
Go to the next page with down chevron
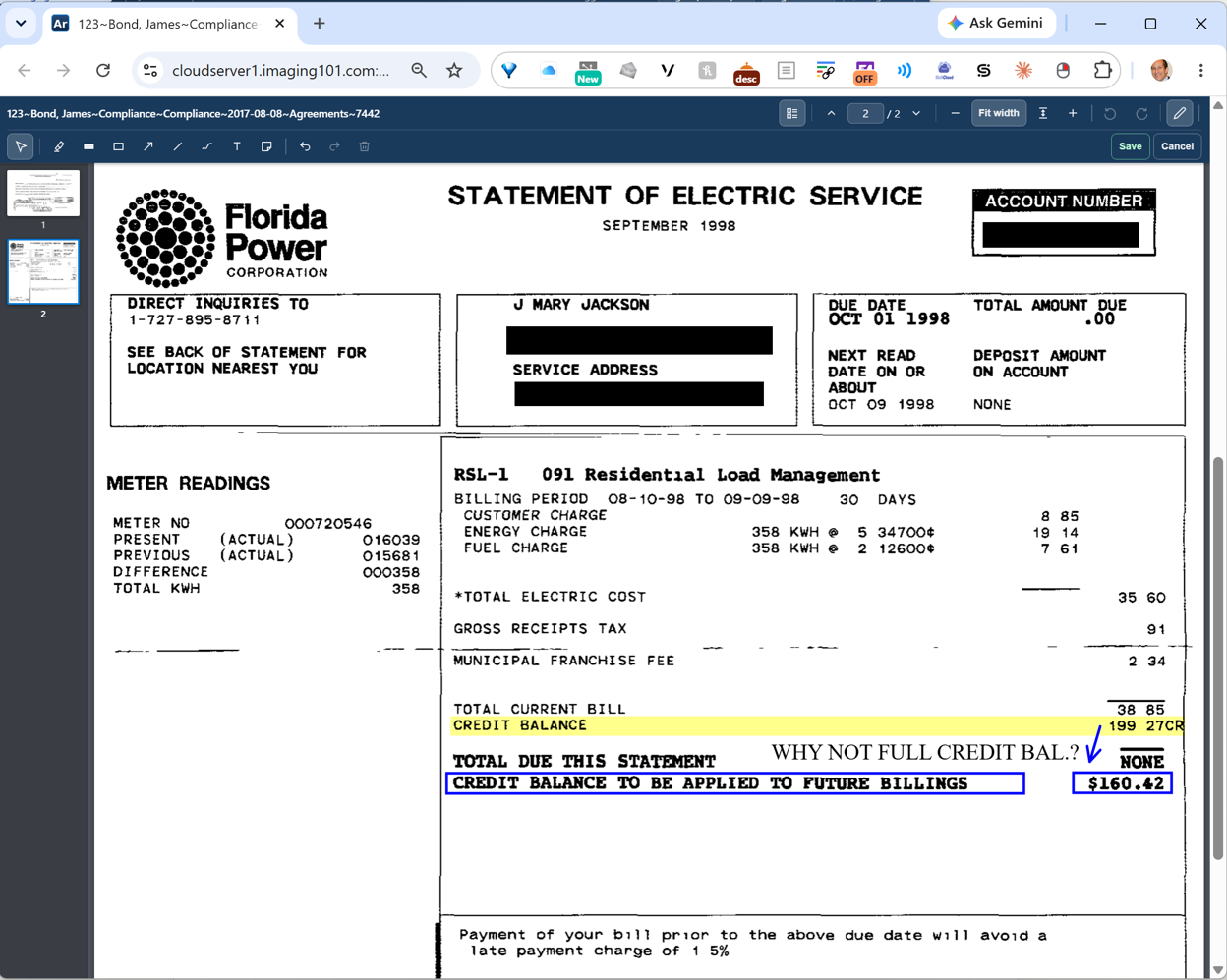pos(916,114)
